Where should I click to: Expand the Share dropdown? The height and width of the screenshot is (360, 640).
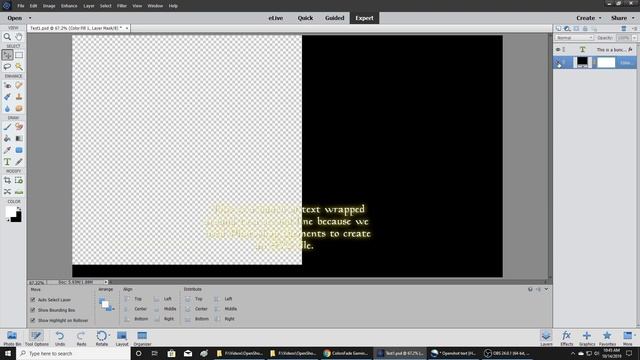pos(622,18)
